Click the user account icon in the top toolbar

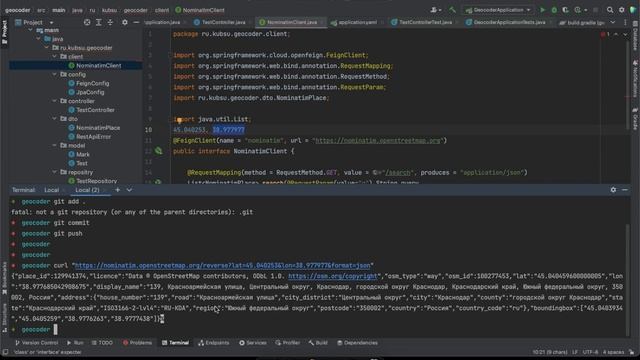[x=436, y=10]
